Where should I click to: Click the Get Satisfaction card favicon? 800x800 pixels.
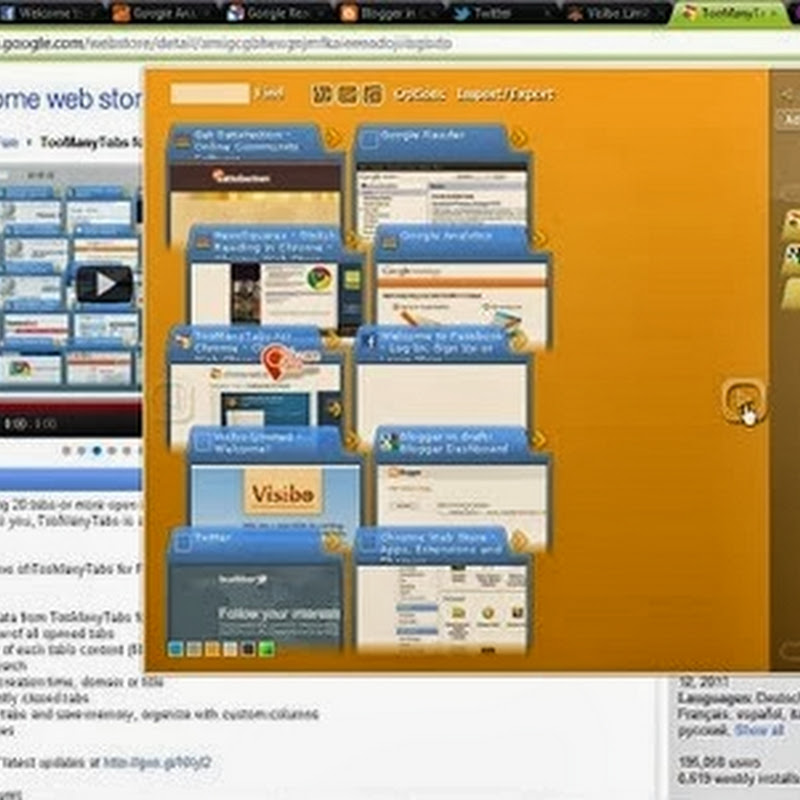183,140
